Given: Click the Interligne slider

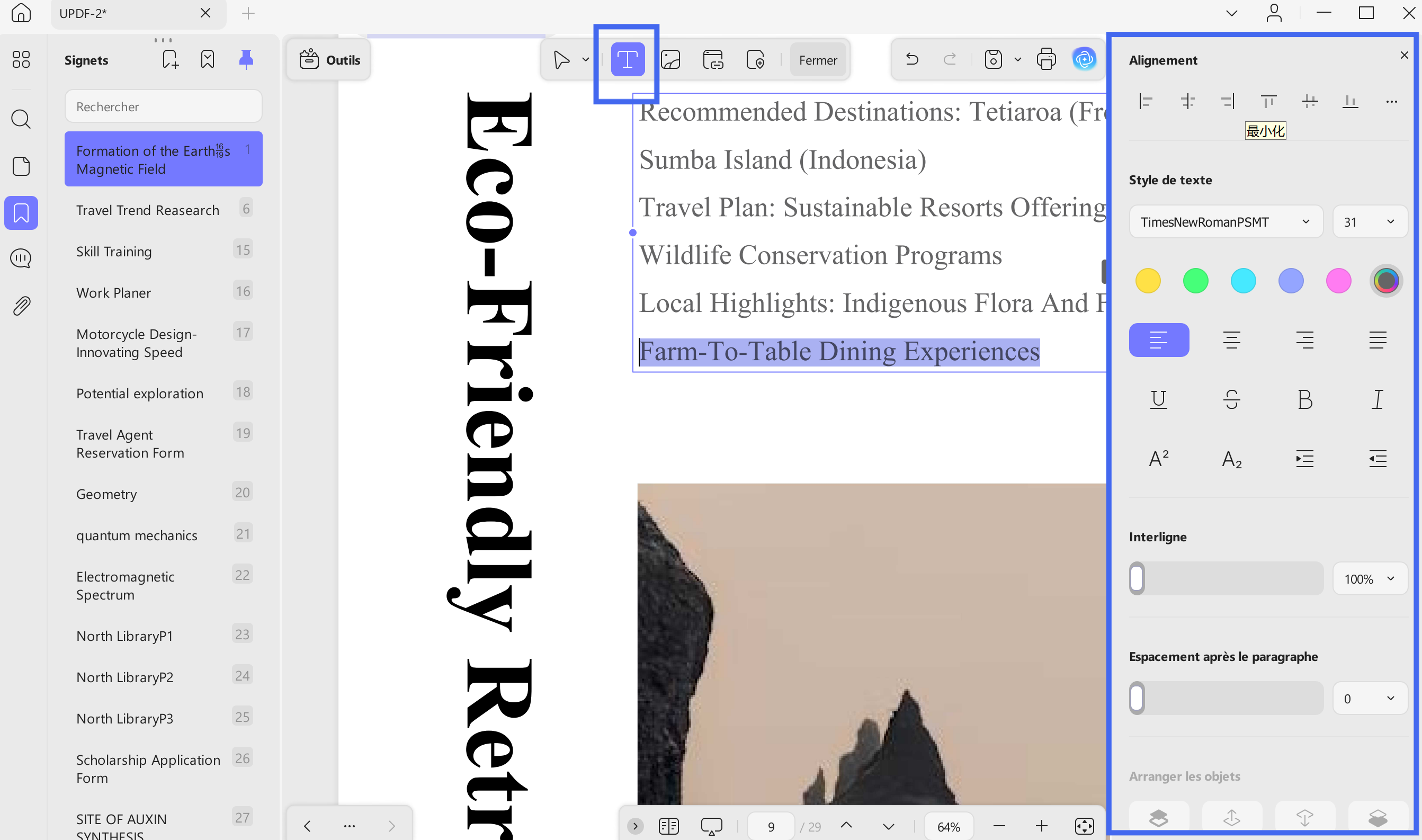Looking at the screenshot, I should pos(1226,578).
